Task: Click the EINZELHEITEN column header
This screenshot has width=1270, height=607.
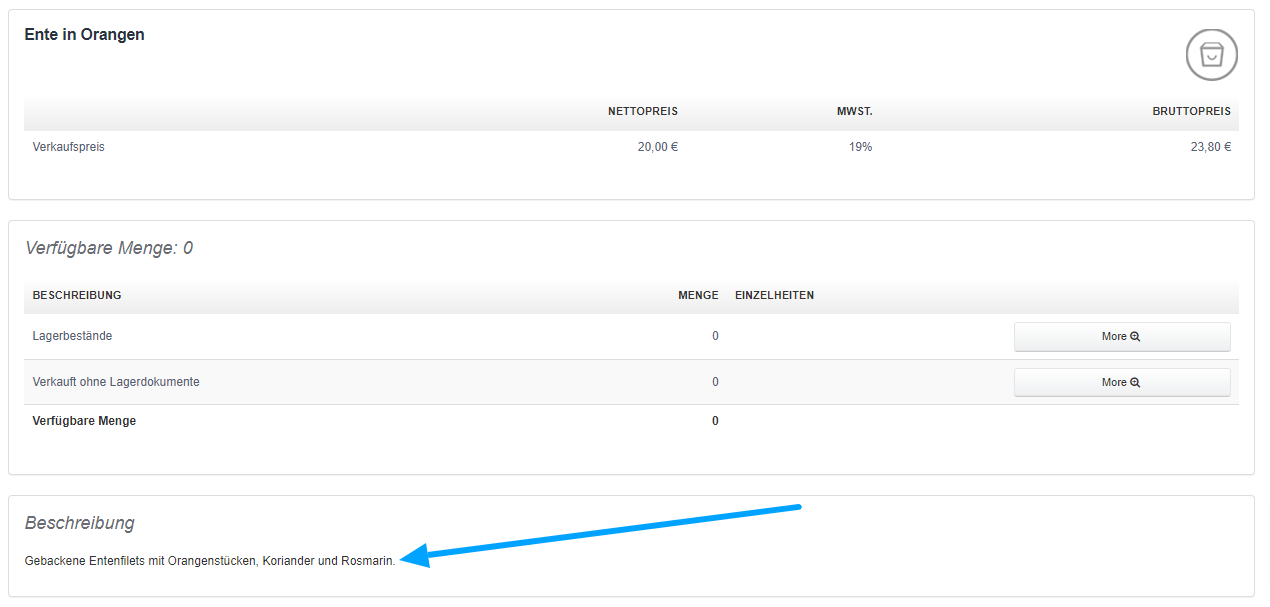Action: pyautogui.click(x=775, y=296)
